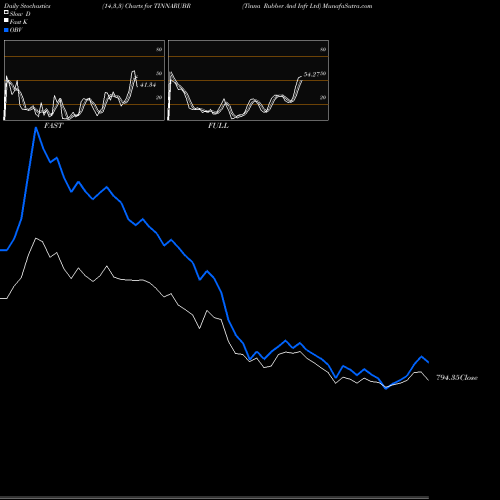
Task: Click the '794.35 Close' price label
Action: point(457,378)
